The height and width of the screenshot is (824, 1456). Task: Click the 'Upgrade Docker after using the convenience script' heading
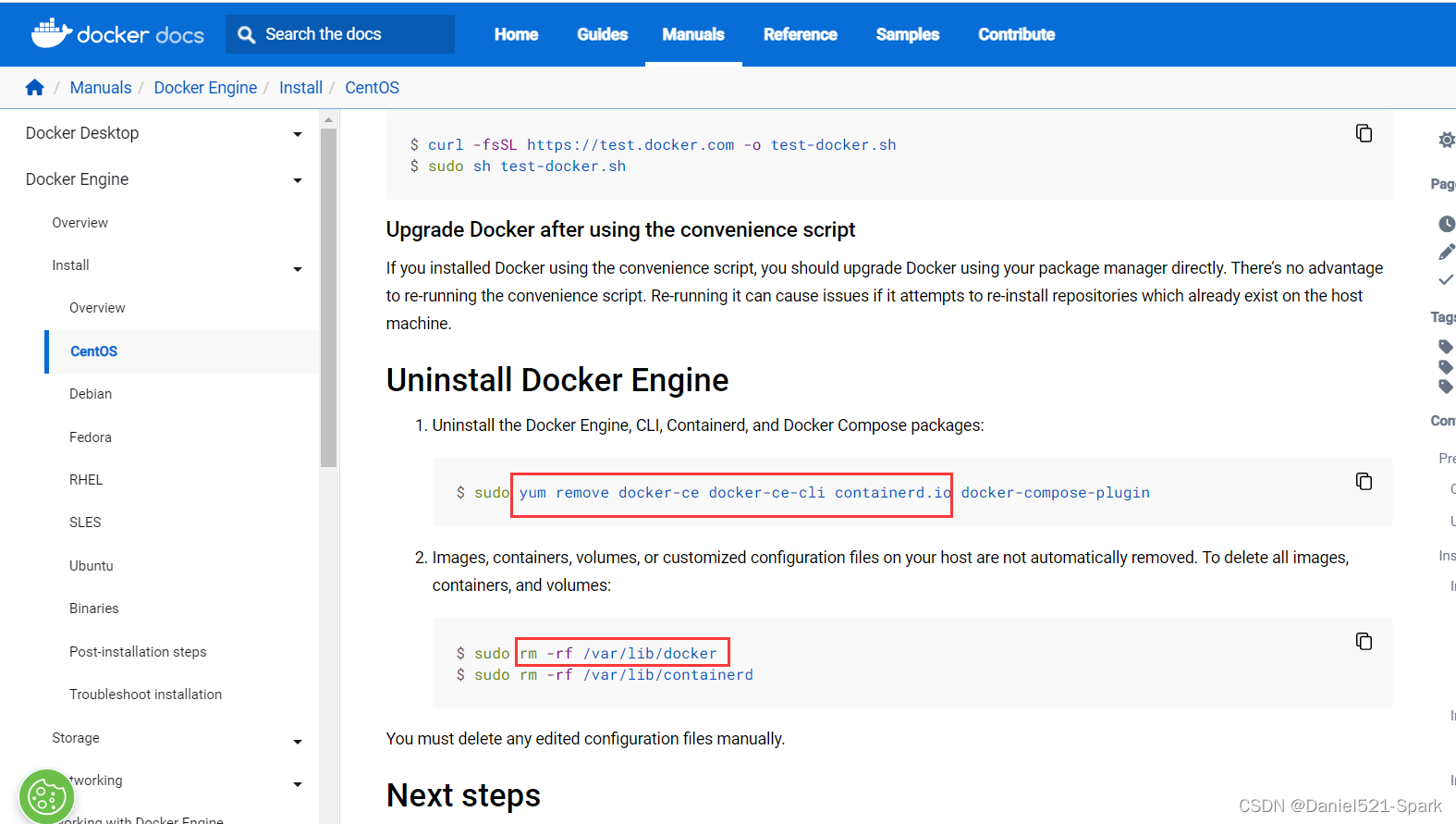click(620, 229)
